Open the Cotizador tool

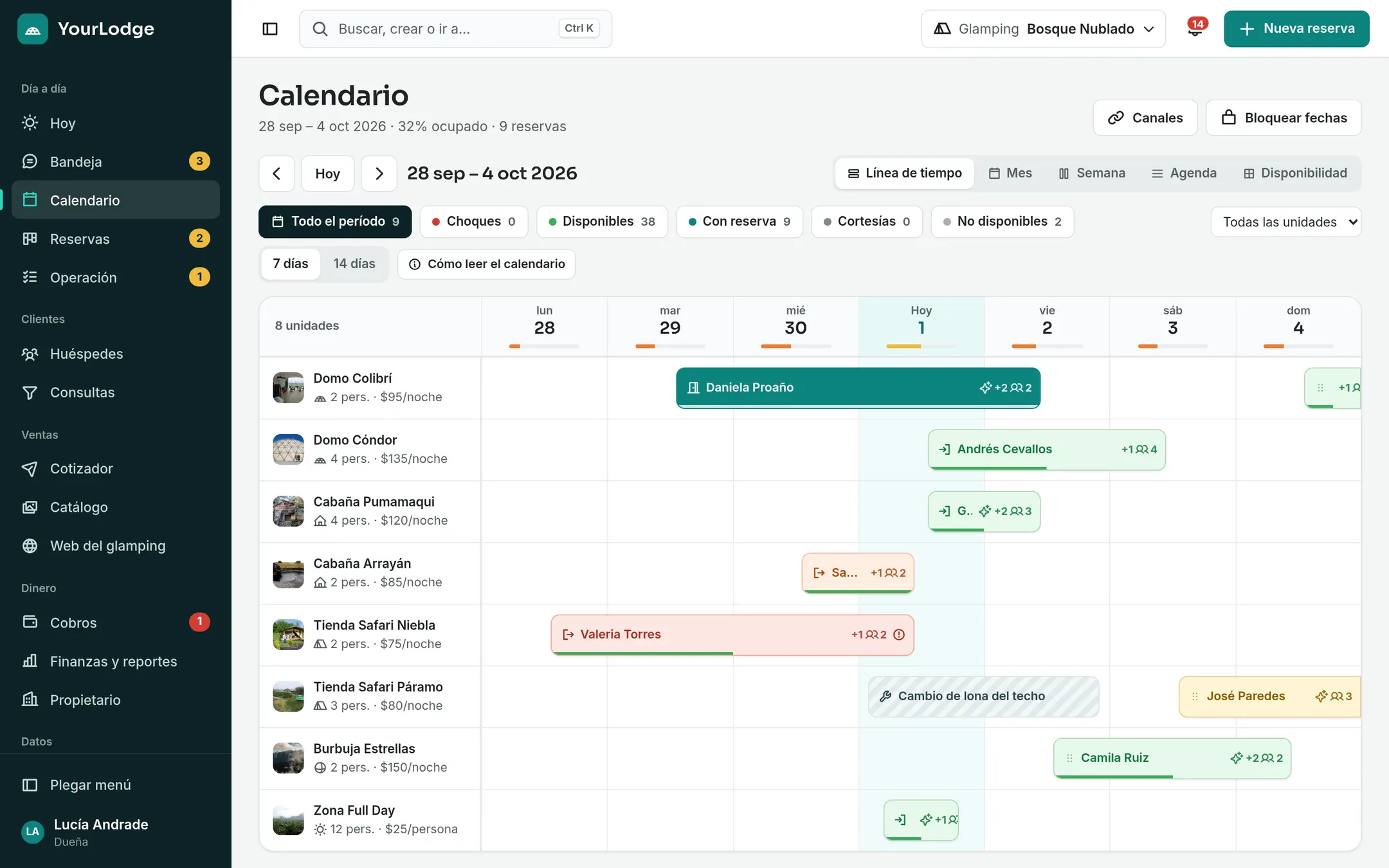(116, 469)
